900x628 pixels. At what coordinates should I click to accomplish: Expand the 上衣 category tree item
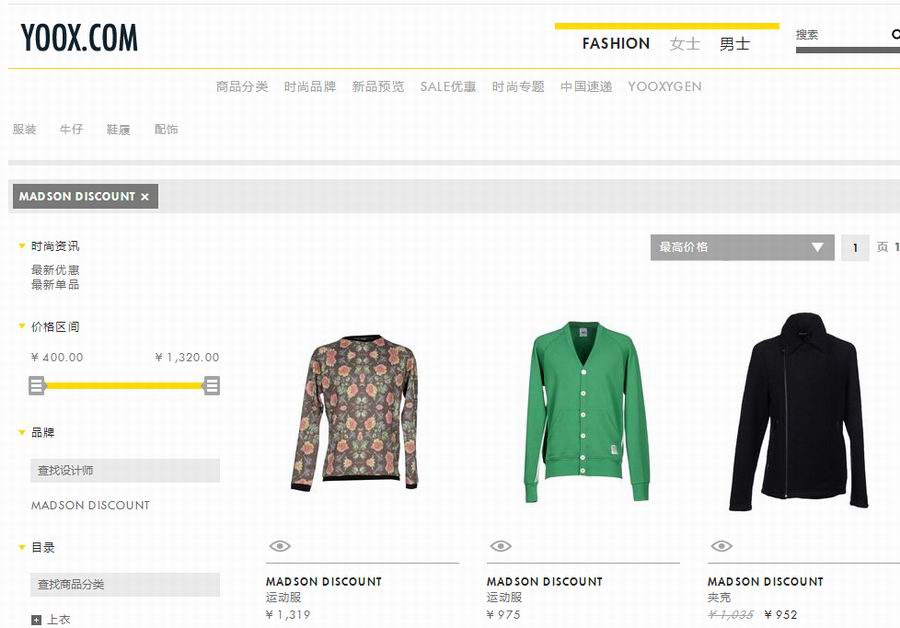click(36, 620)
